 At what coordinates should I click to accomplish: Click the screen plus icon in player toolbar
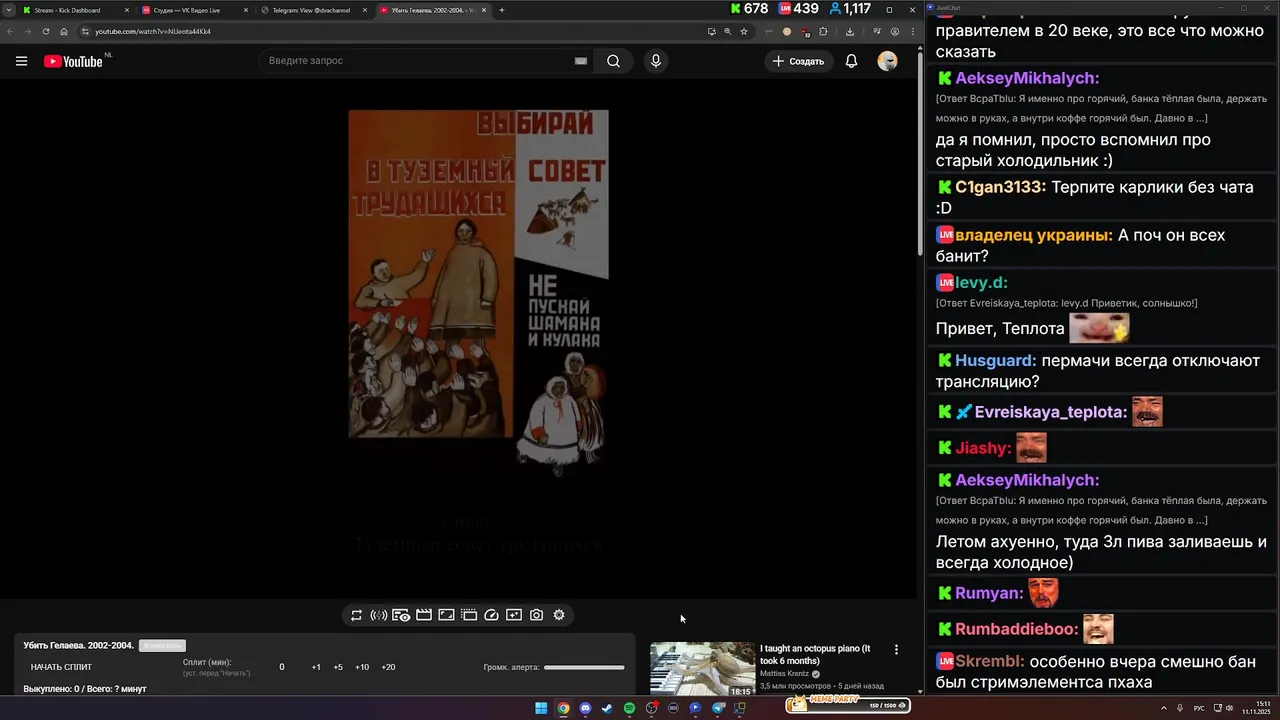(514, 615)
